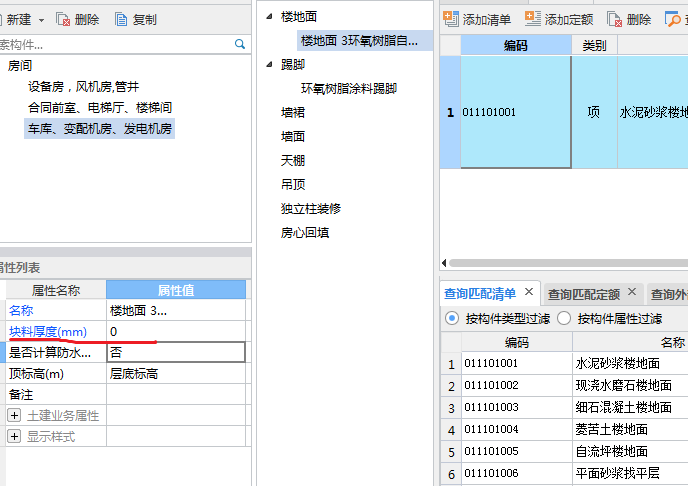
Task: Select 环氧树脂涂料踢脚 item
Action: coord(349,89)
